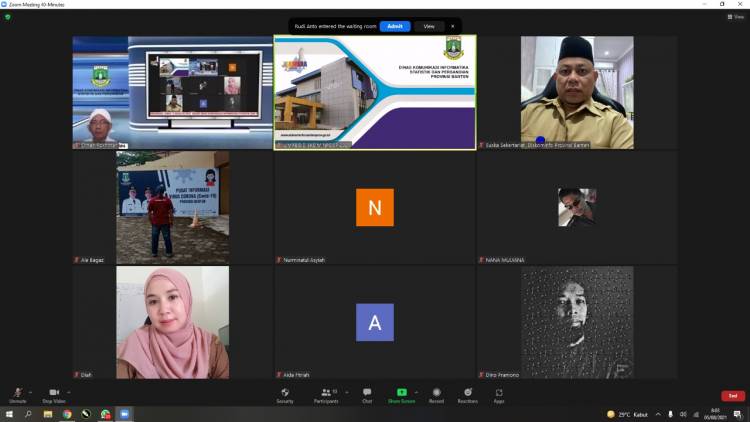The width and height of the screenshot is (750, 422).
Task: Click the Stop Video camera icon
Action: tap(54, 392)
